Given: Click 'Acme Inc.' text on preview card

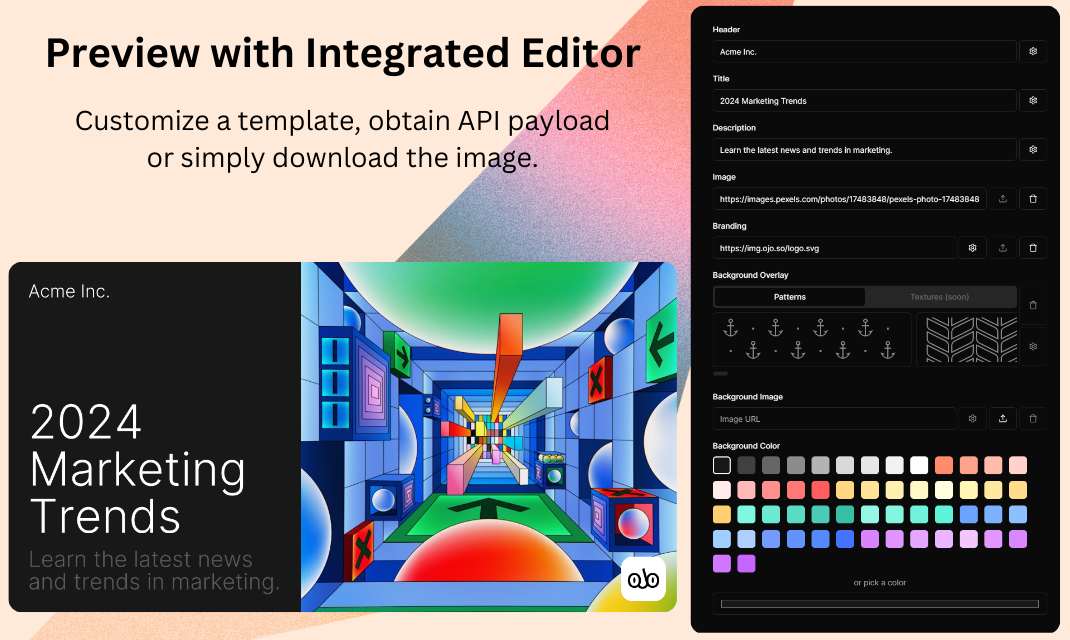Looking at the screenshot, I should [x=69, y=291].
